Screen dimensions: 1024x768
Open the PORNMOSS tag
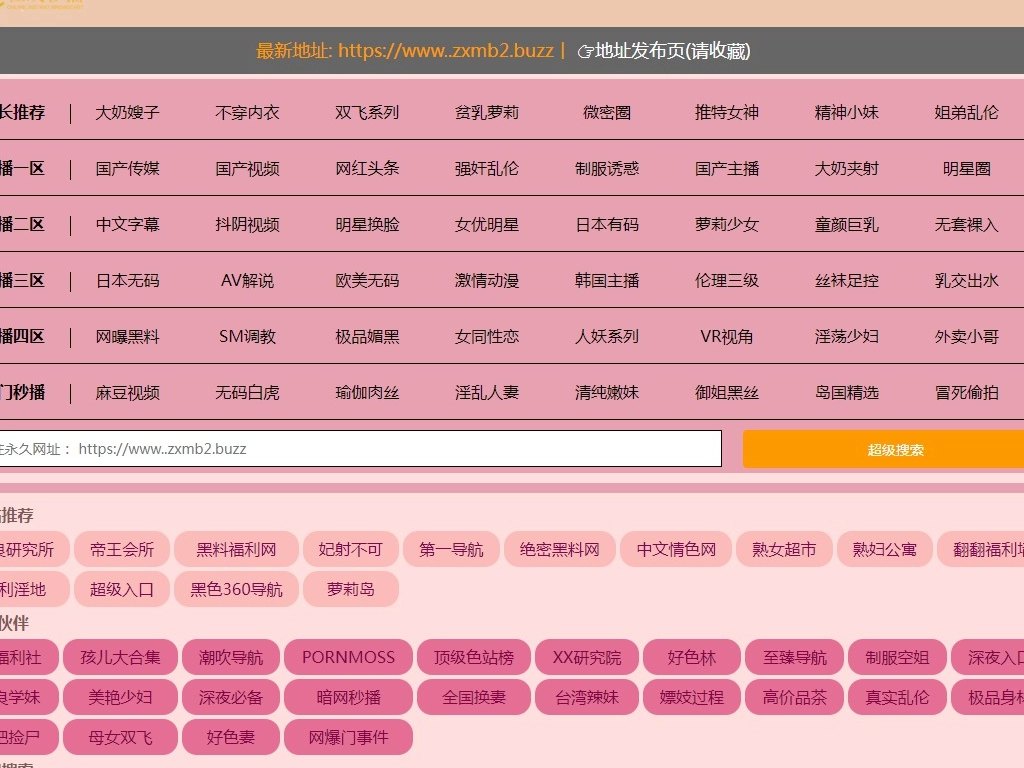[347, 657]
